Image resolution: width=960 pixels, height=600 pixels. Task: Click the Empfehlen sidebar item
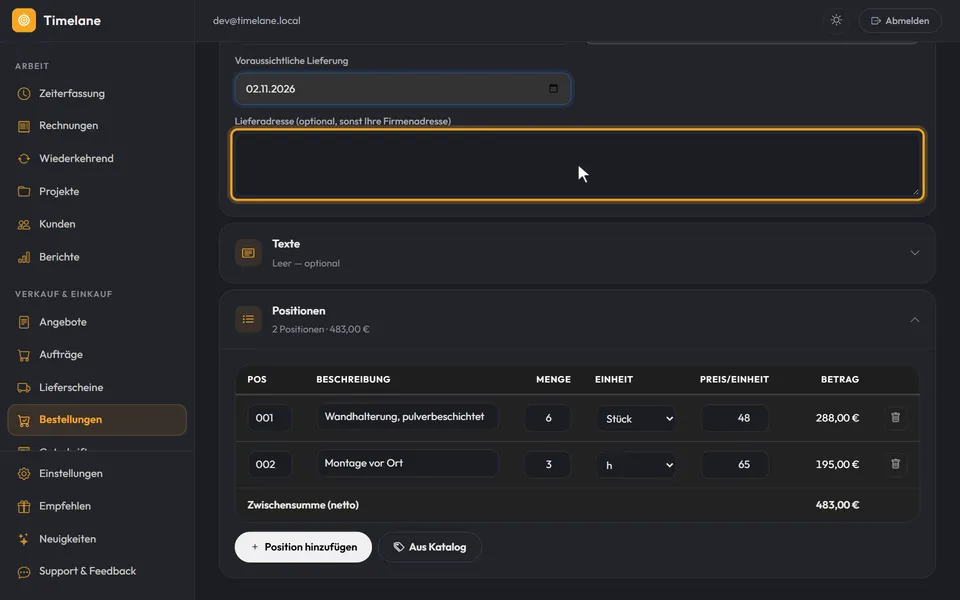pos(97,506)
